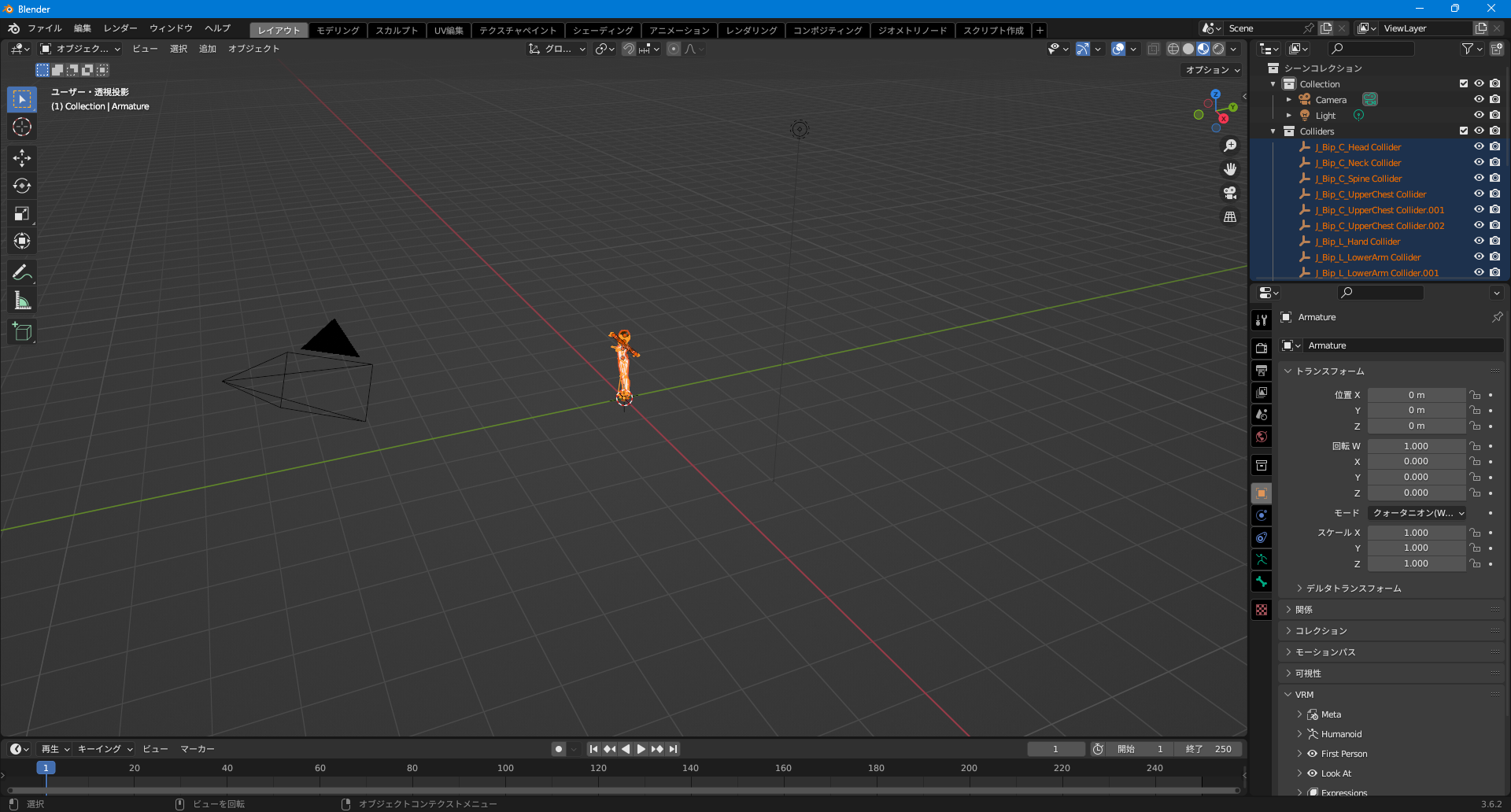Click the outliner search field
Screen dimensions: 1511x812
click(1371, 49)
